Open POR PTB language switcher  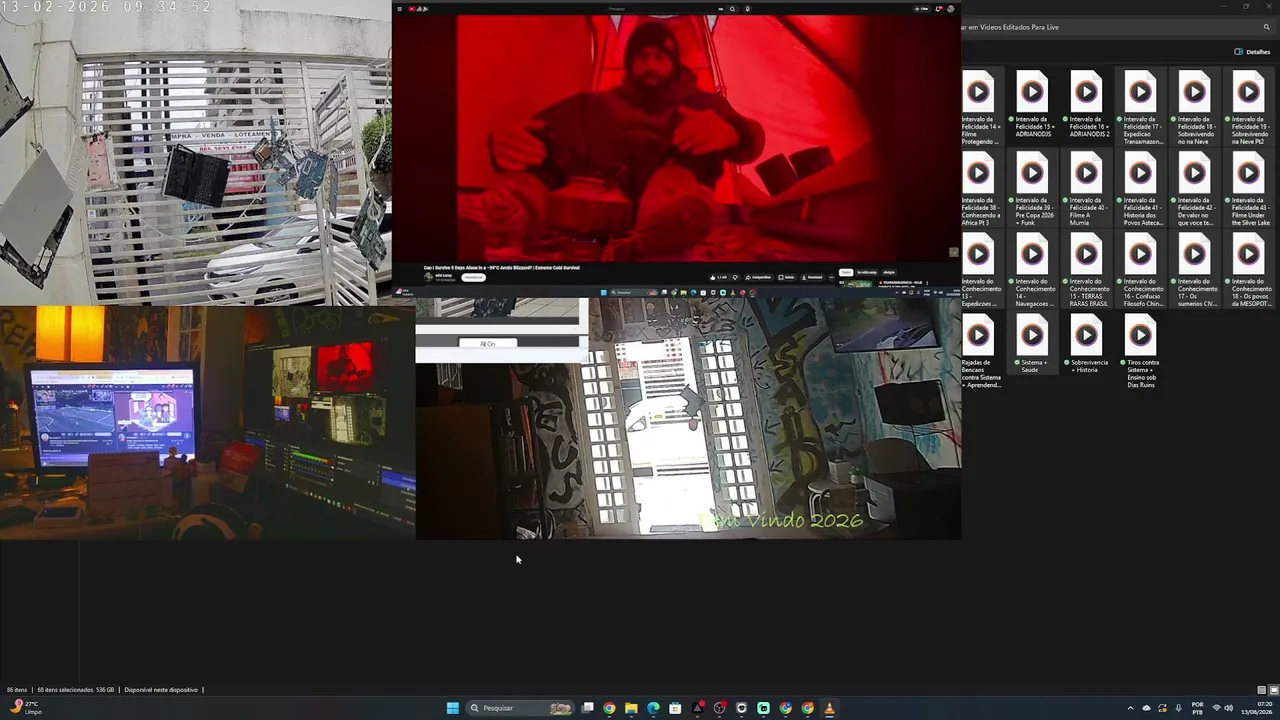1198,708
